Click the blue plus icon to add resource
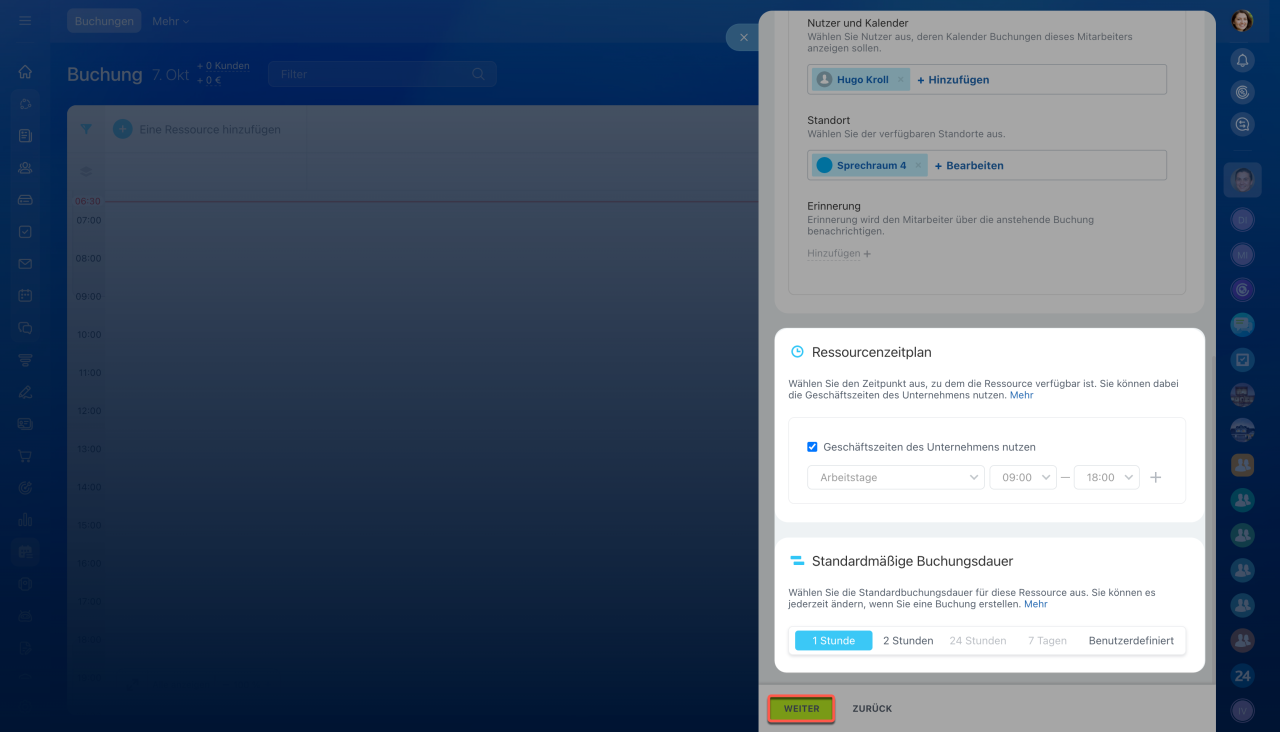The image size is (1280, 732). coord(123,129)
